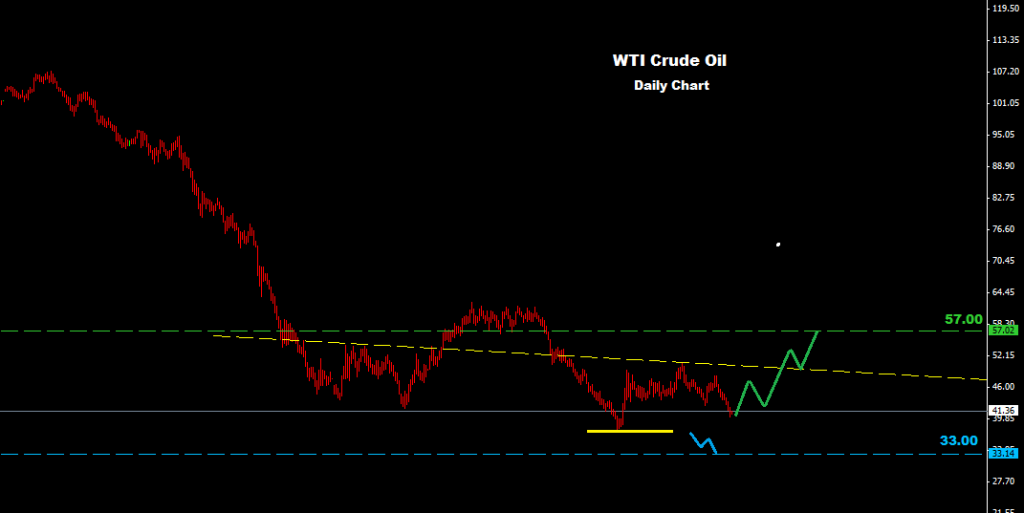Select the green 57.02 price axis tag

point(1002,330)
